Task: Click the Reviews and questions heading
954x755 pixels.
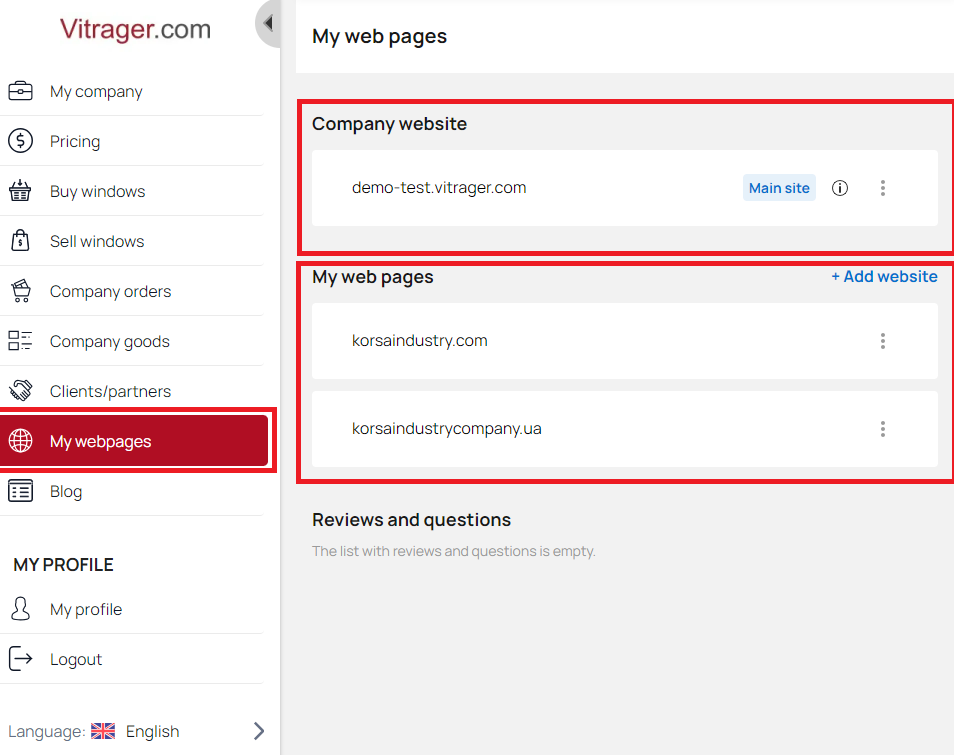Action: click(x=411, y=520)
